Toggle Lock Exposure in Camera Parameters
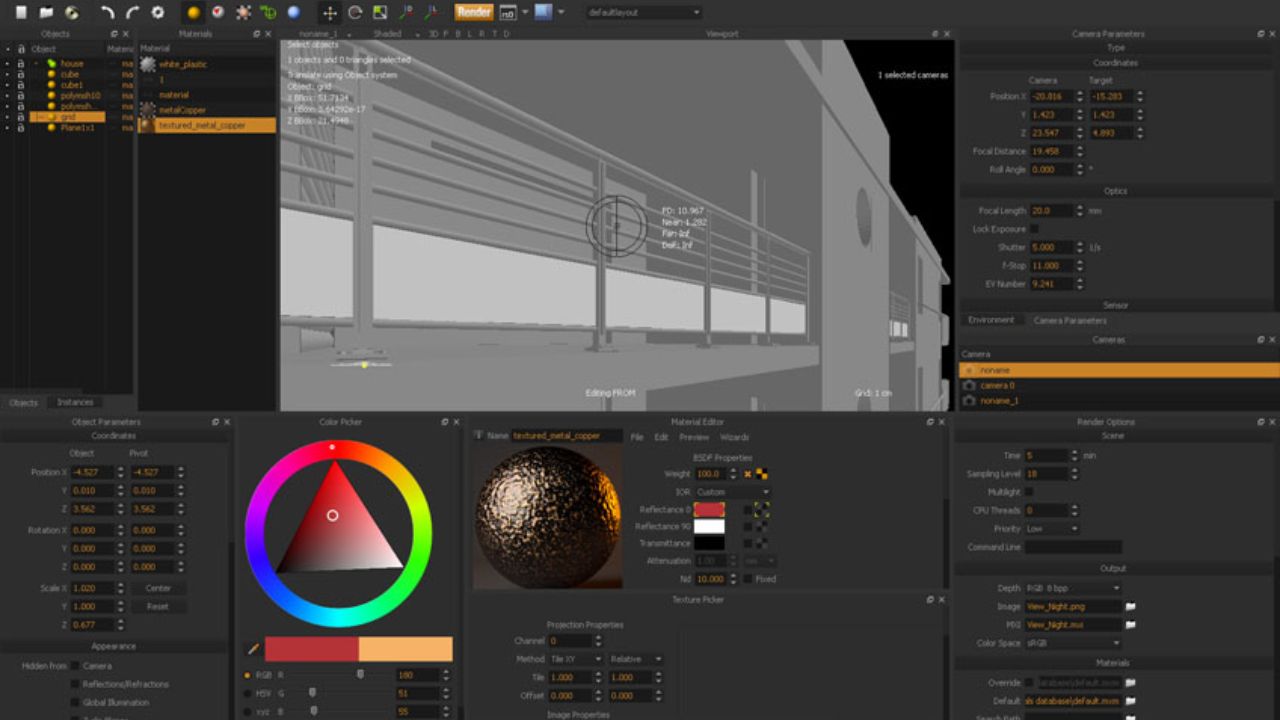This screenshot has width=1280, height=720. click(1034, 229)
